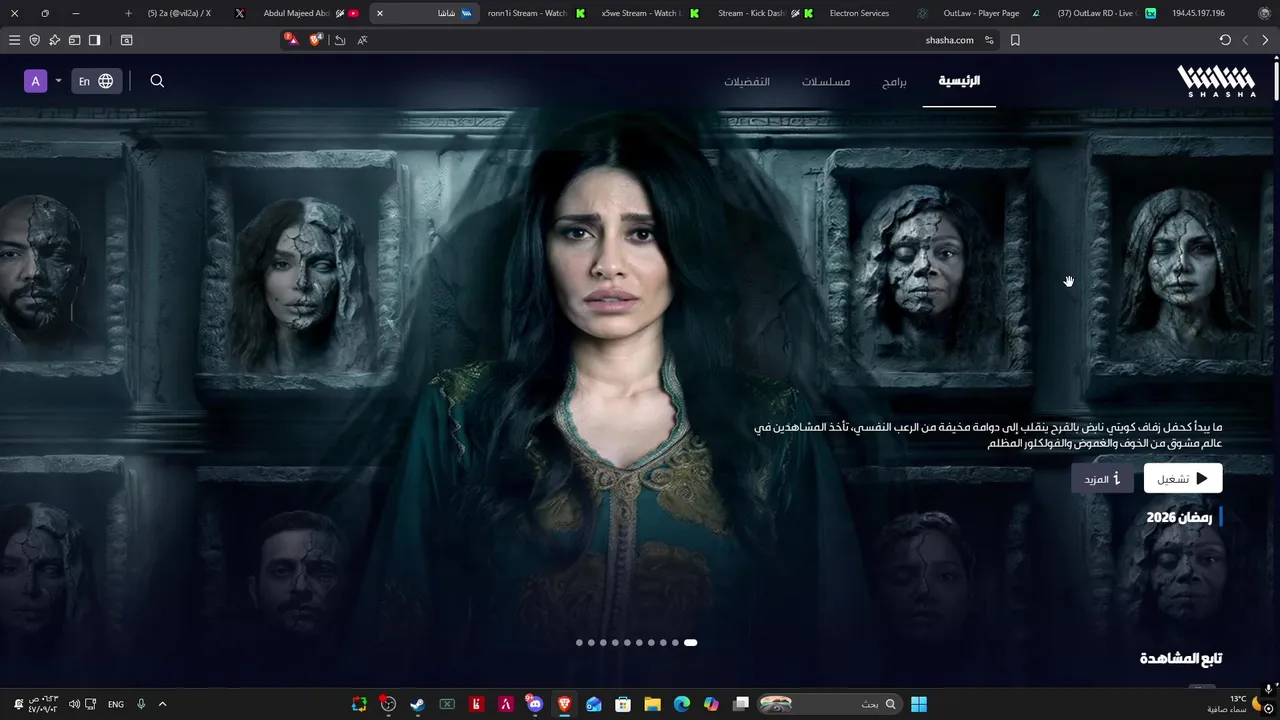Click the رمضان 2026 label
The width and height of the screenshot is (1280, 720).
click(1179, 517)
